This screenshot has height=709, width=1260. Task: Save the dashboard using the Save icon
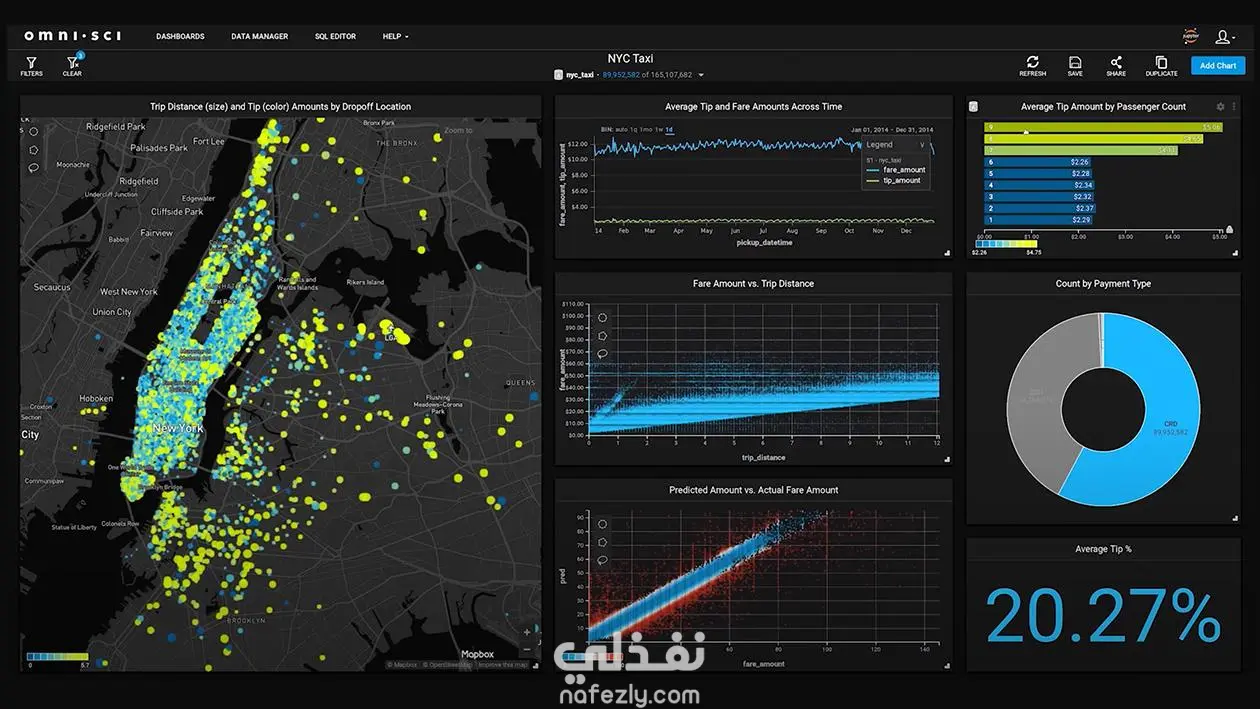[x=1075, y=66]
